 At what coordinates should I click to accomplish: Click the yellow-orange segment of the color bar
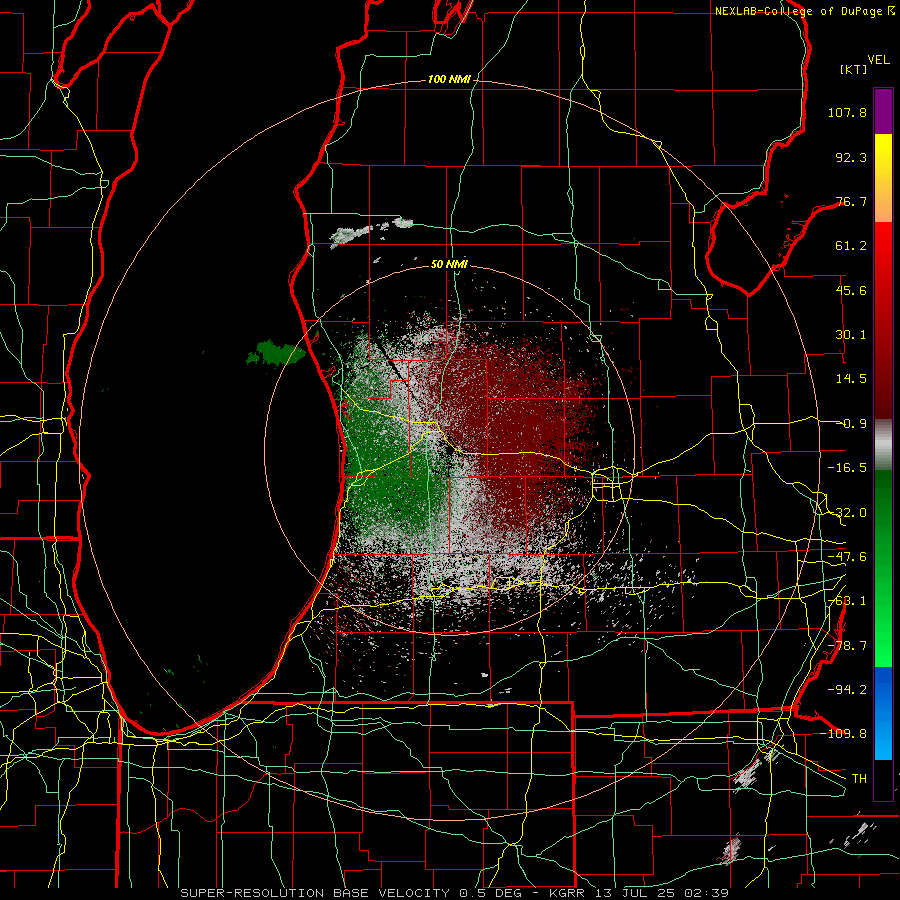(x=883, y=178)
